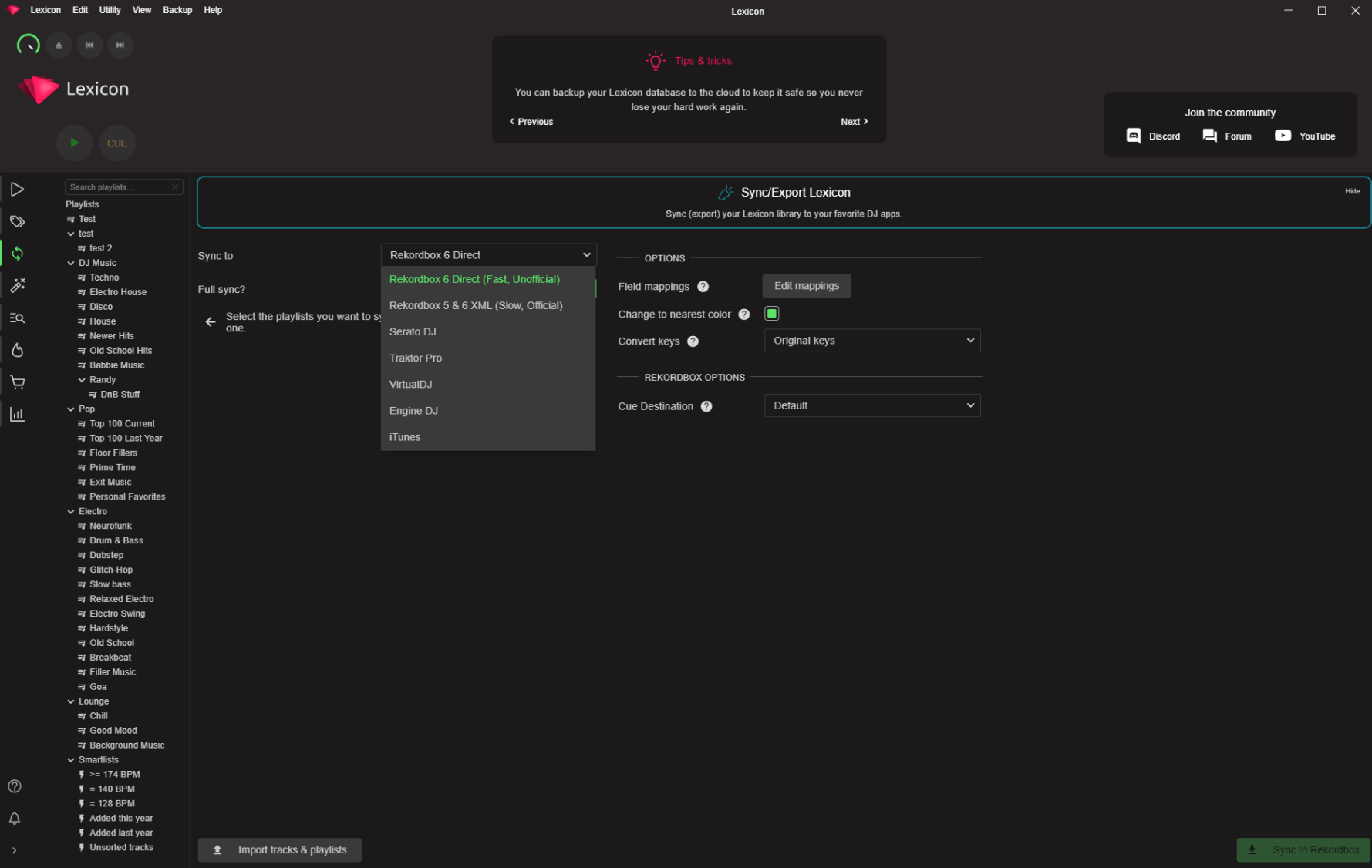Screen dimensions: 1372x868
Task: Clear the search playlists field
Action: pyautogui.click(x=175, y=187)
